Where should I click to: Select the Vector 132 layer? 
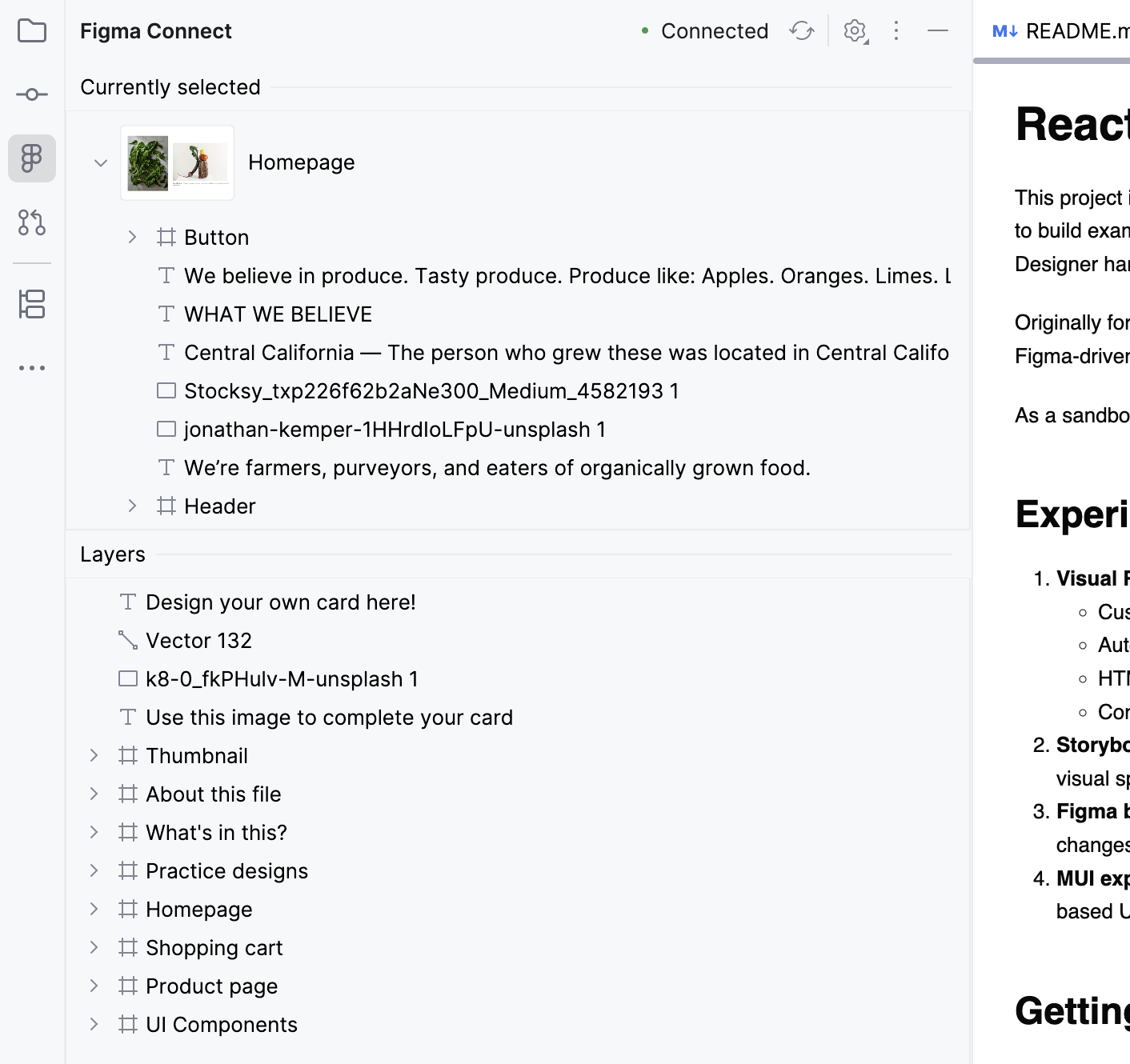[198, 641]
